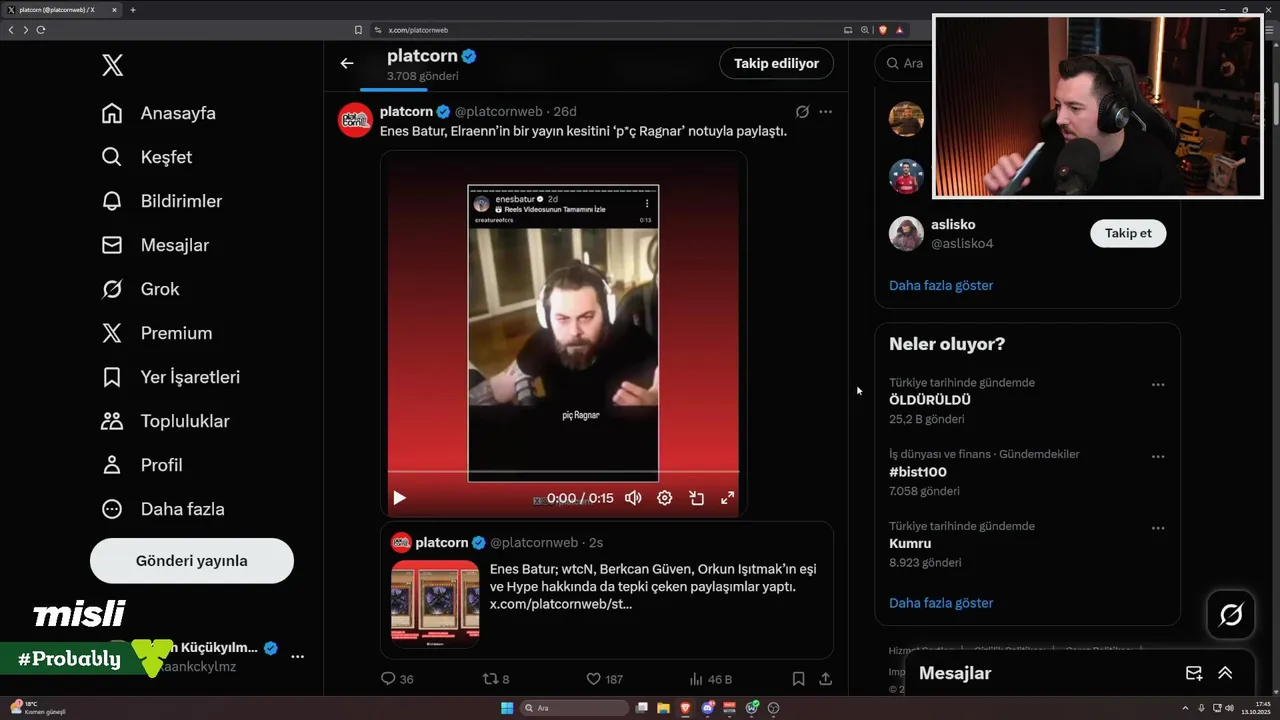Open quoted platcorn post
The width and height of the screenshot is (1280, 720).
click(x=607, y=590)
